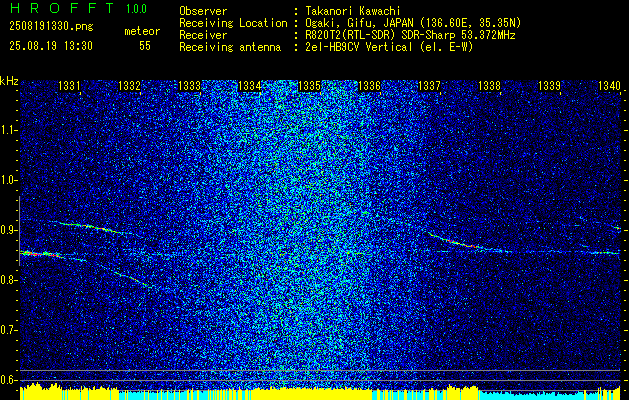This screenshot has width=629, height=400.
Task: Click the 0.6 frequency axis label
Action: pos(9,380)
